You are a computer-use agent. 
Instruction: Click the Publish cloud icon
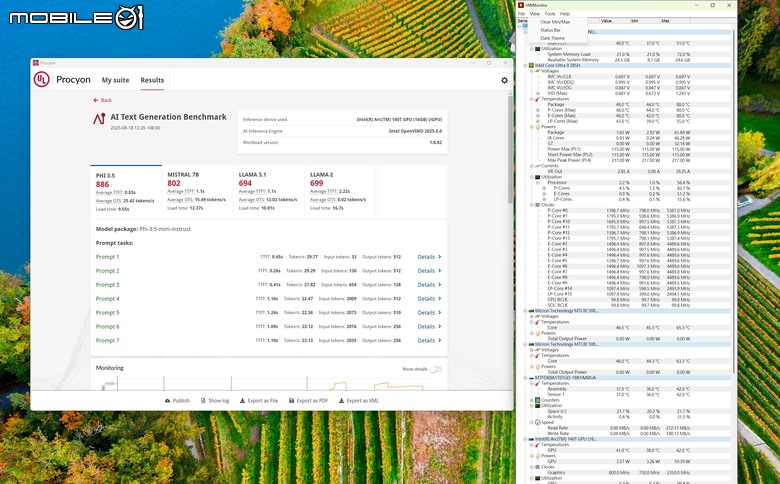click(168, 400)
